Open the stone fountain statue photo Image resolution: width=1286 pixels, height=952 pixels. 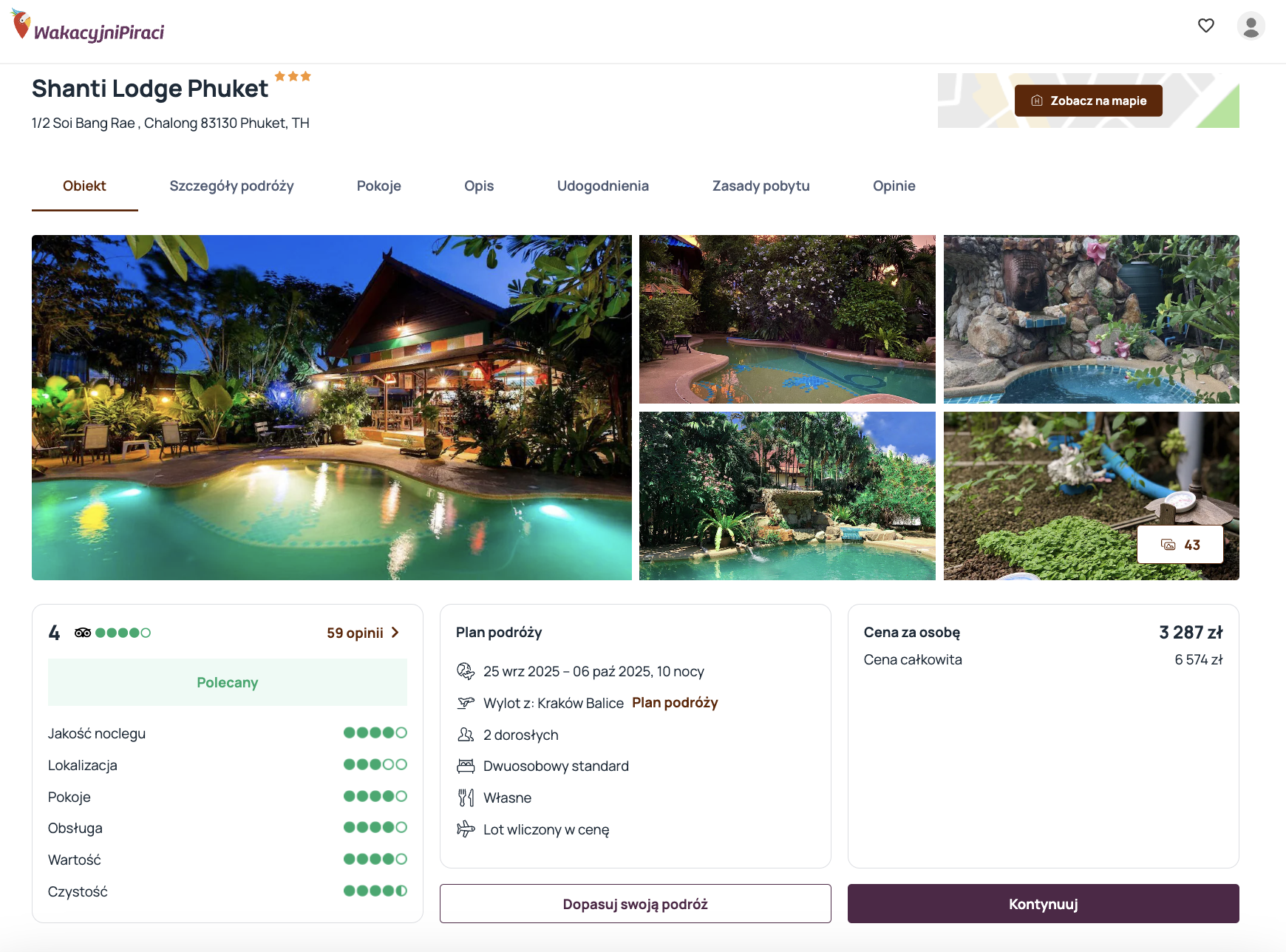[1091, 319]
